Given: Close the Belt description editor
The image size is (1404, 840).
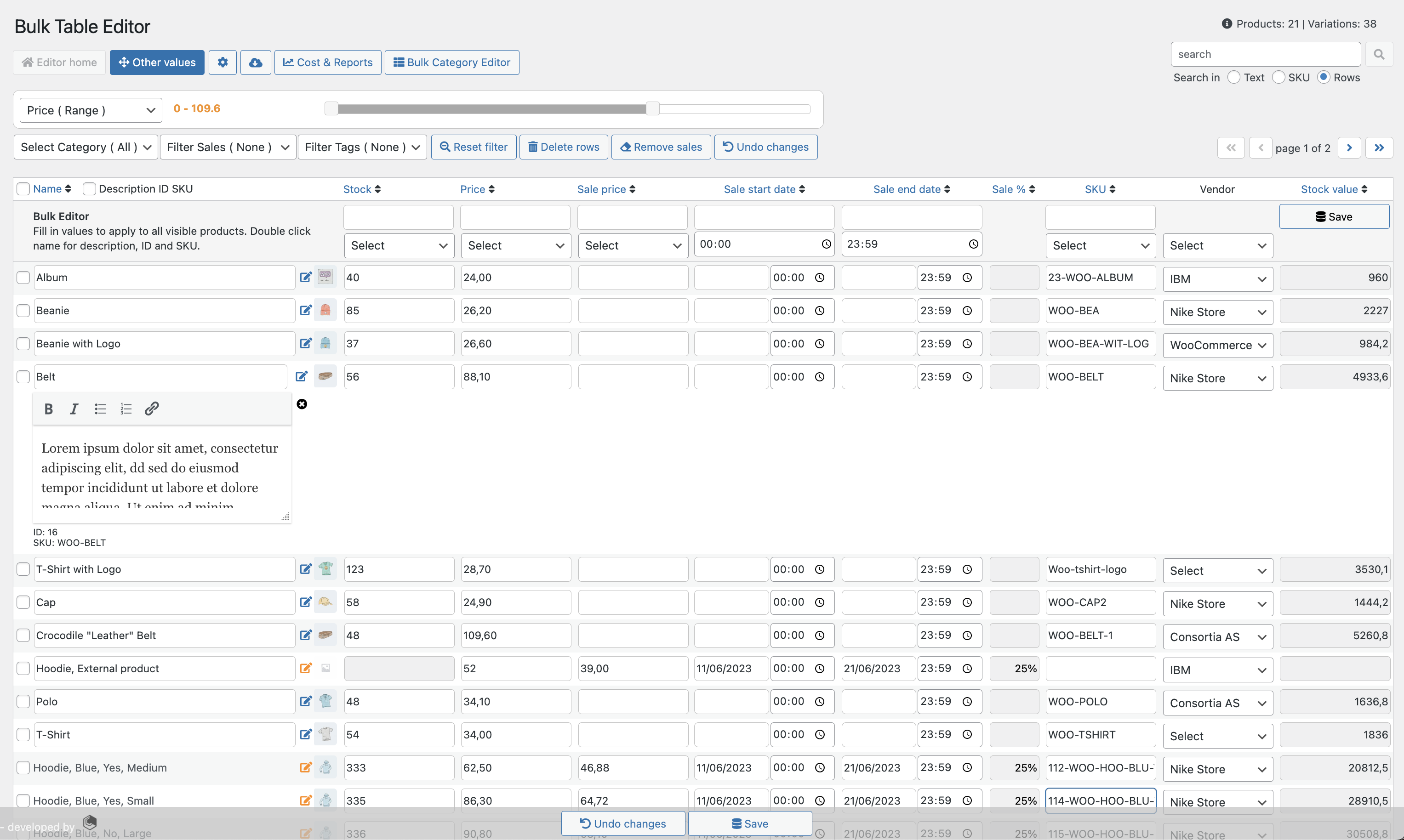Looking at the screenshot, I should [302, 403].
